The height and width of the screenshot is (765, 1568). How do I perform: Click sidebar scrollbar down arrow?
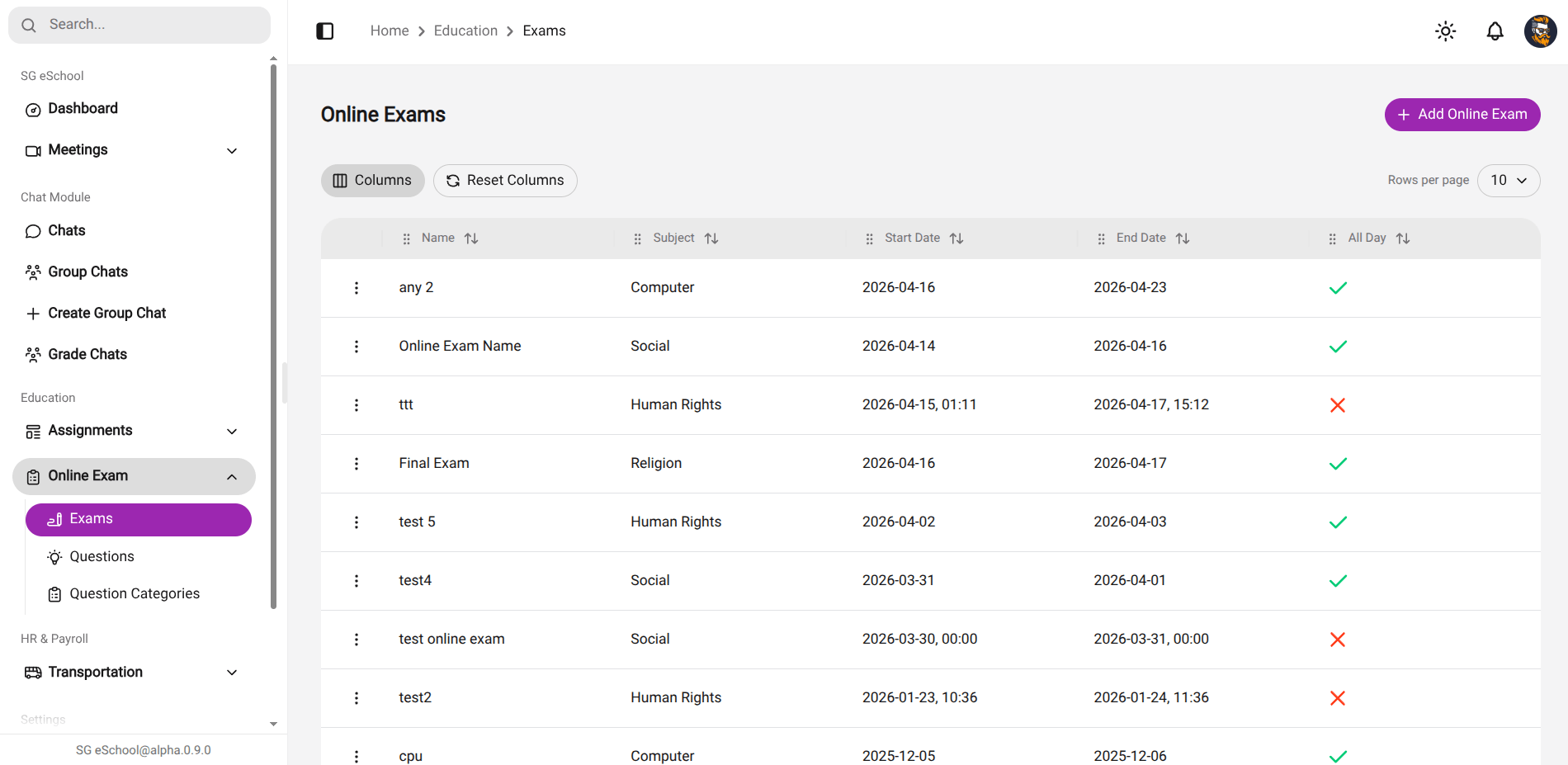pyautogui.click(x=273, y=724)
